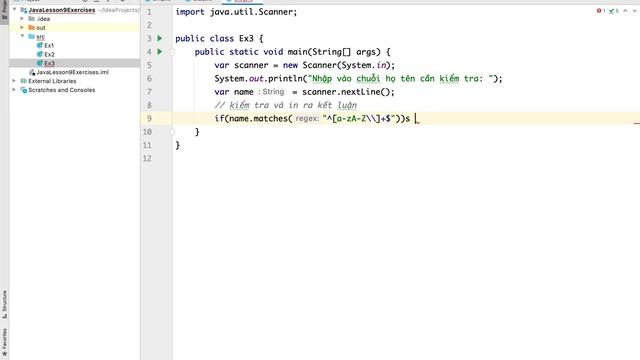Image resolution: width=640 pixels, height=360 pixels.
Task: Click the JavaLesson9Exercises module icon
Action: pyautogui.click(x=24, y=10)
